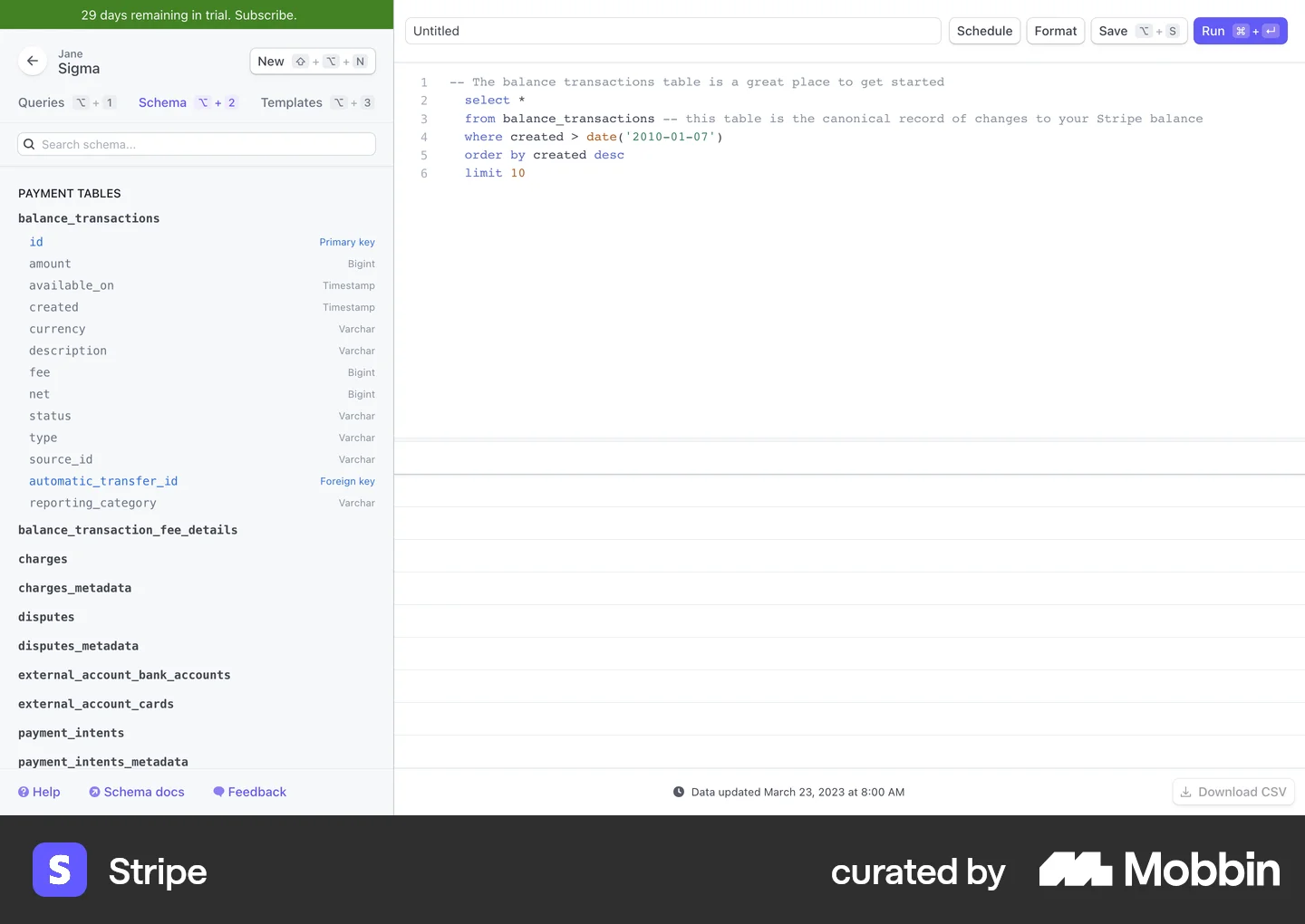Run the query
The image size is (1305, 924).
pos(1240,31)
